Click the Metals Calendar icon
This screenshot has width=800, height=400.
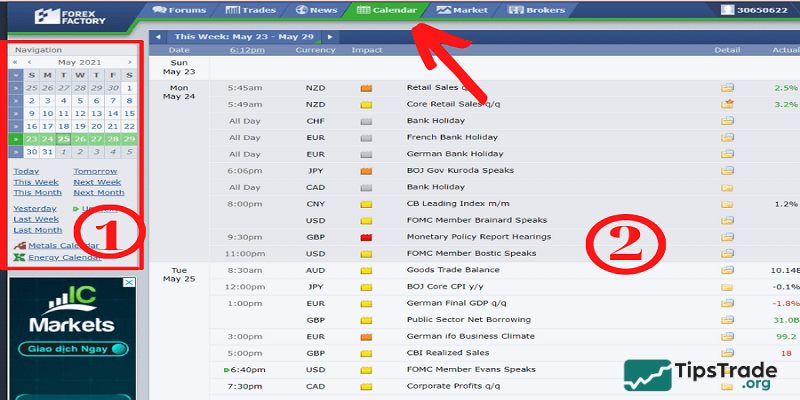click(20, 245)
